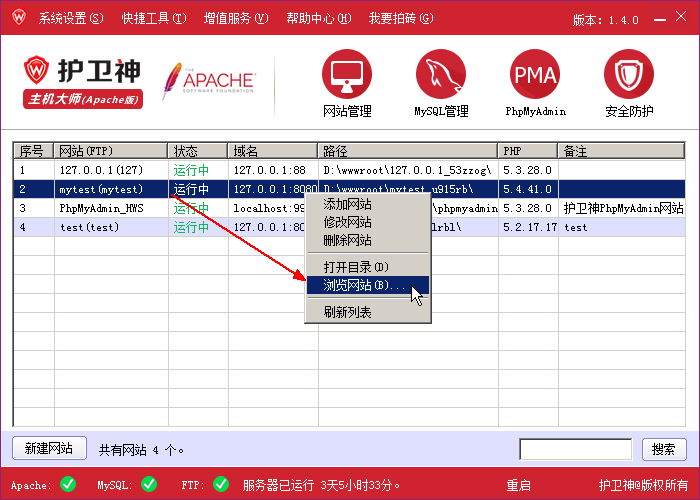
Task: Click the MySQL green check status icon
Action: pyautogui.click(x=149, y=484)
